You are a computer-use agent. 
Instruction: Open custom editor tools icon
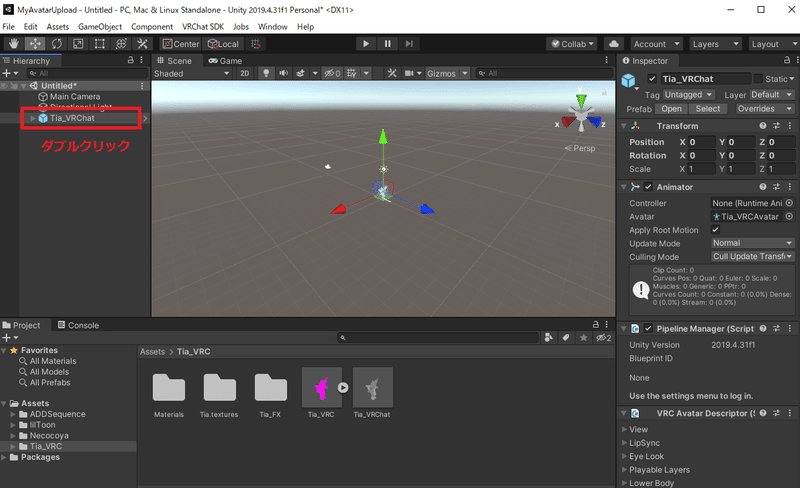coord(142,44)
